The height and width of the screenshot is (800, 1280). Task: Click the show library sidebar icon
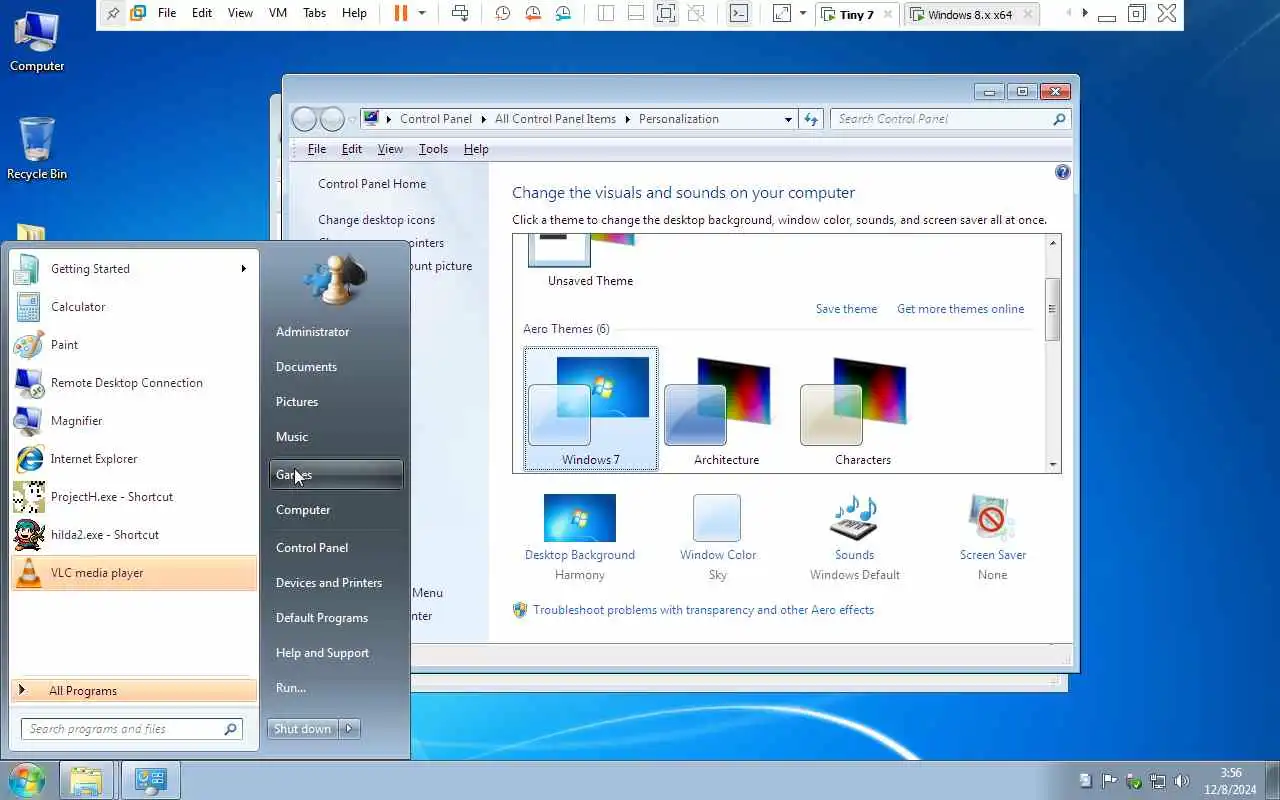click(606, 13)
